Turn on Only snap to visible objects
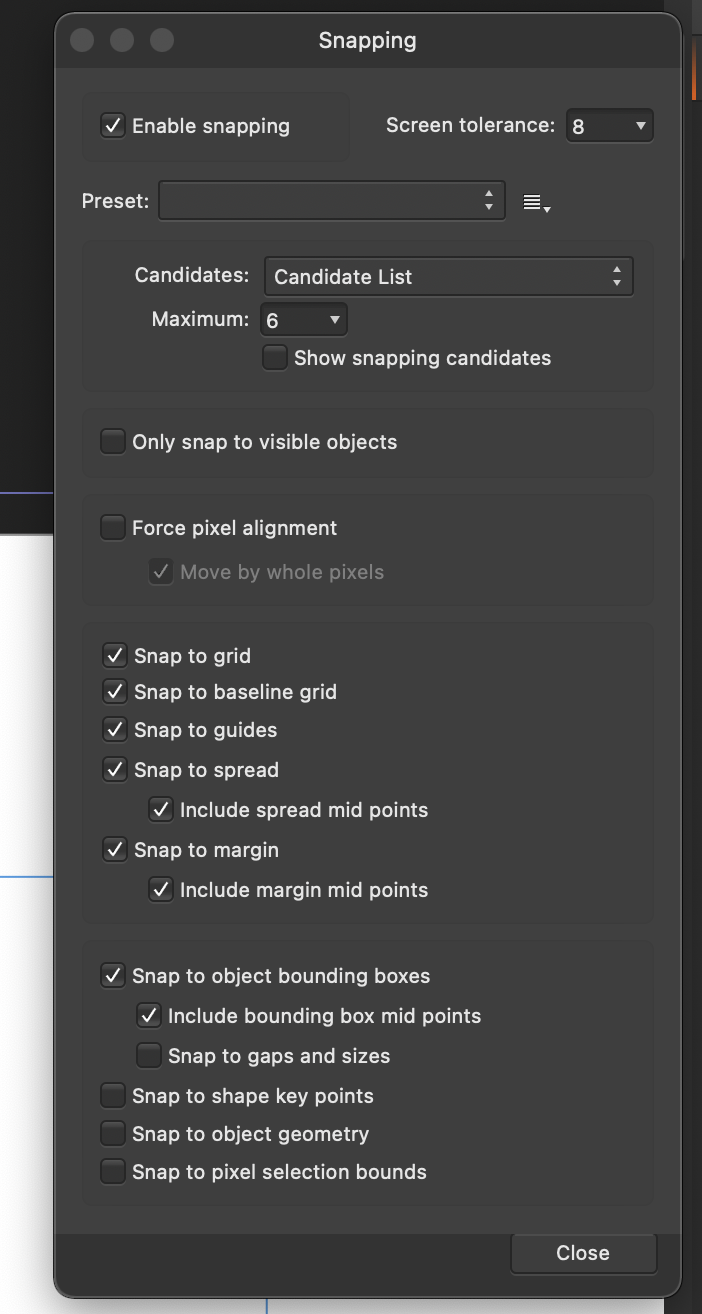Screen dimensions: 702x1314 tap(112, 441)
